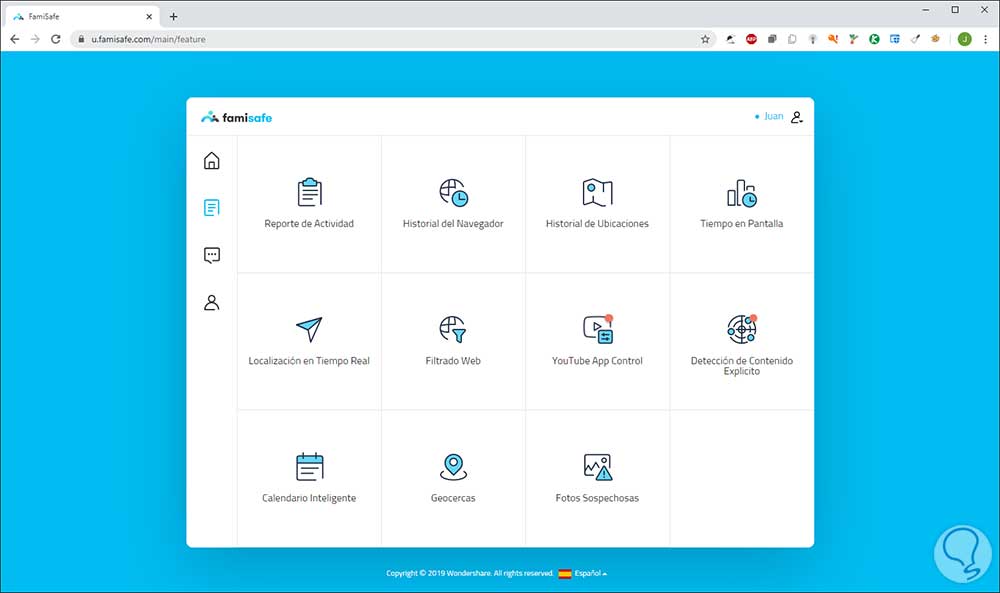Viewport: 1000px width, 593px height.
Task: Close the FamiSafe browser tab
Action: tap(149, 17)
